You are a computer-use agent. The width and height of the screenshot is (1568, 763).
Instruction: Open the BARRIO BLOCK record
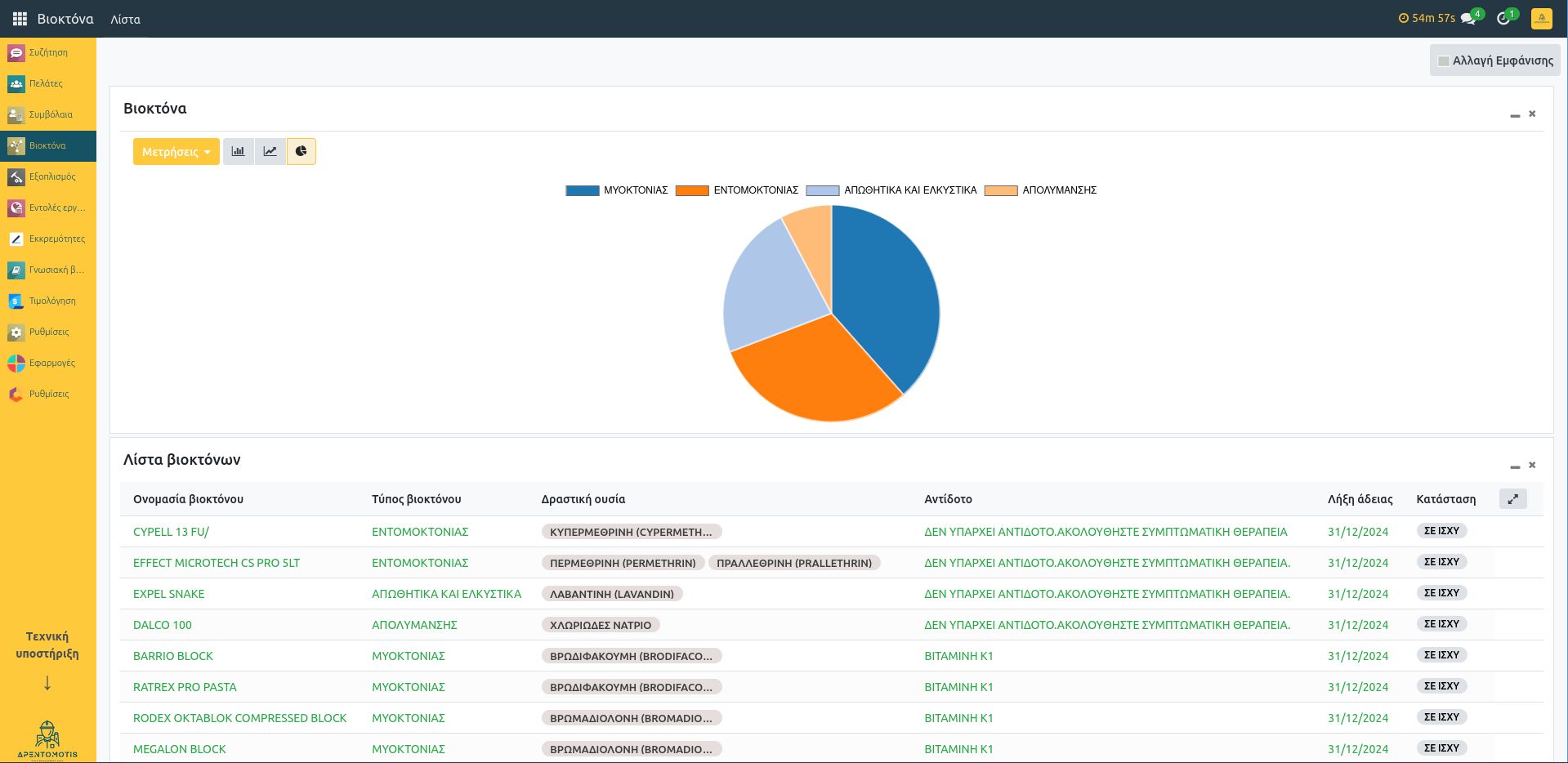click(173, 656)
